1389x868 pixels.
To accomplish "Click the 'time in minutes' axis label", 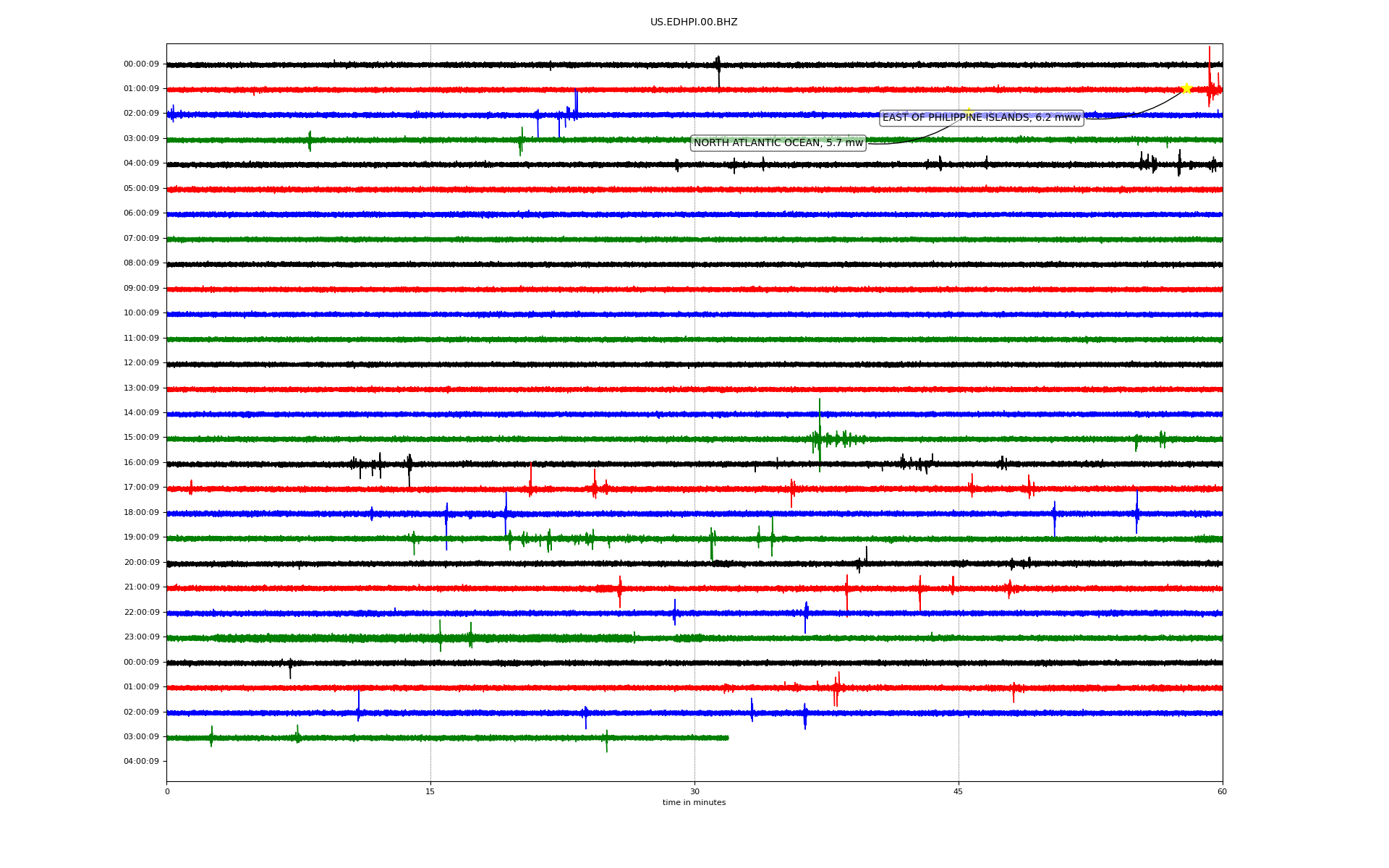I will [x=694, y=803].
